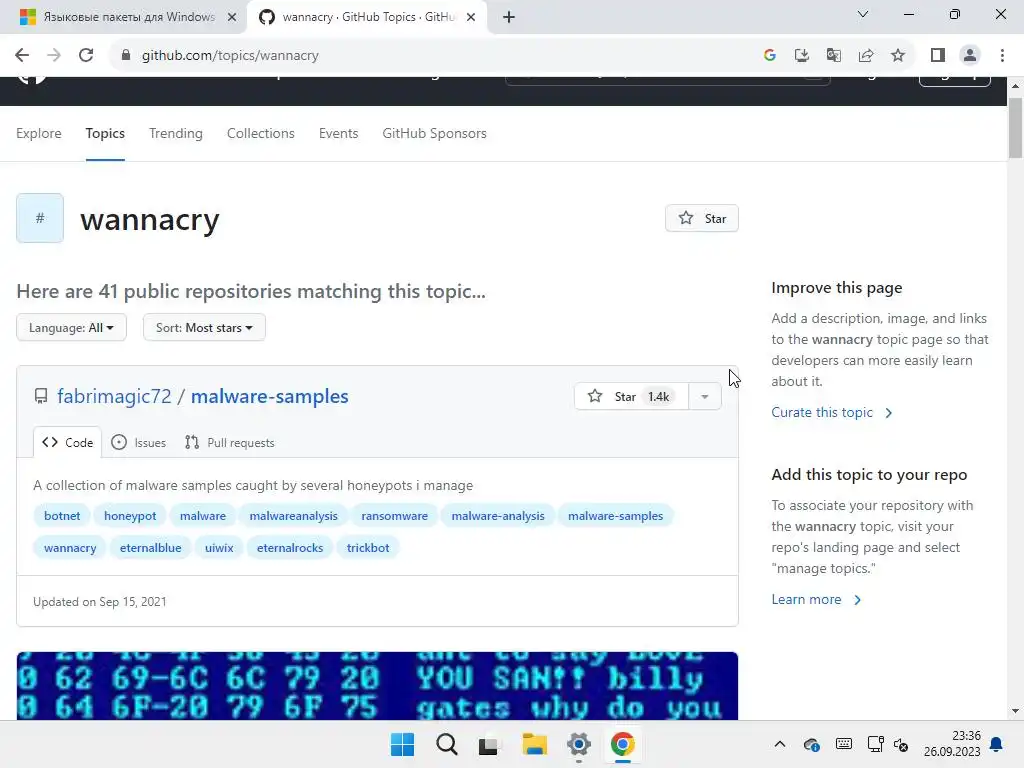This screenshot has width=1024, height=768.
Task: Click the install app icon in address bar
Action: click(x=801, y=56)
